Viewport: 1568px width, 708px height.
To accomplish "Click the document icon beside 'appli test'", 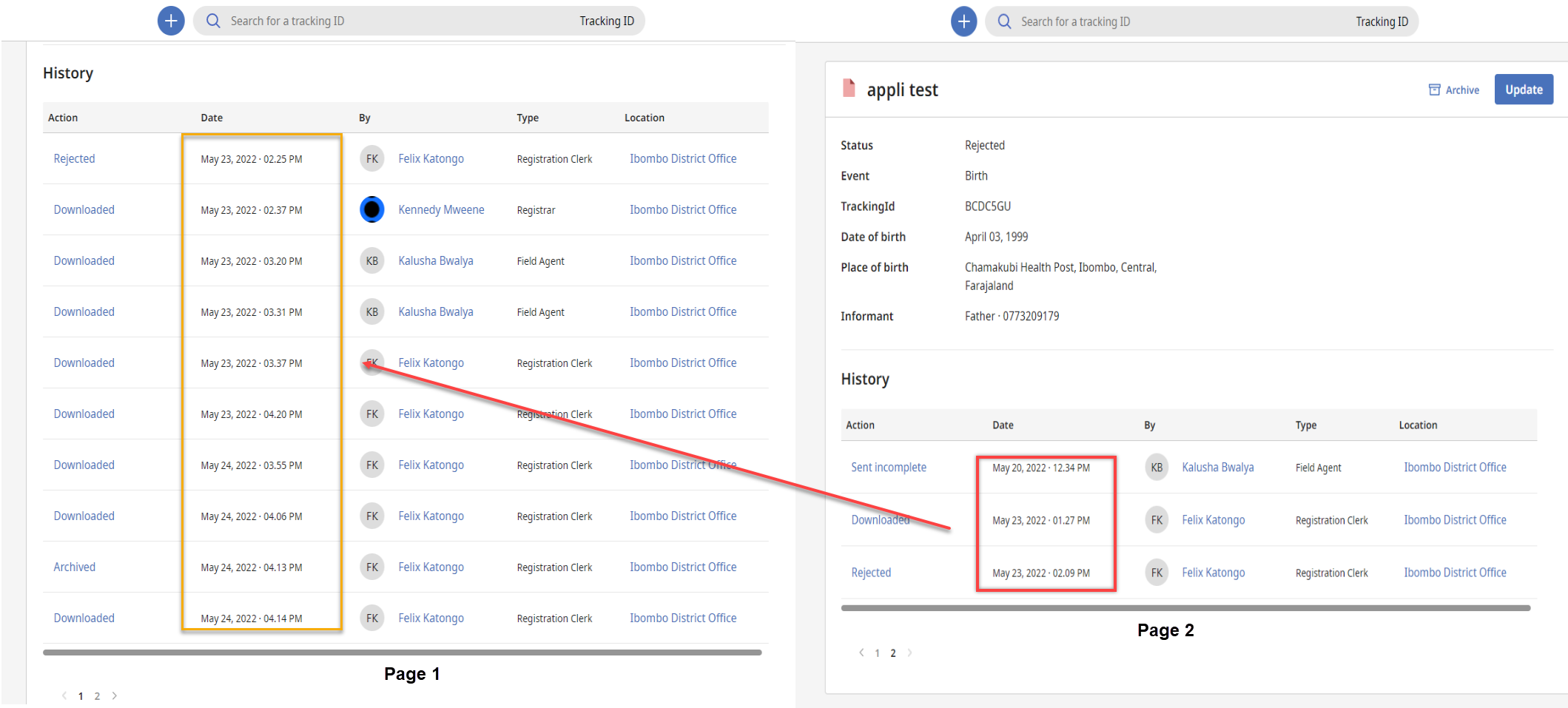I will click(849, 89).
